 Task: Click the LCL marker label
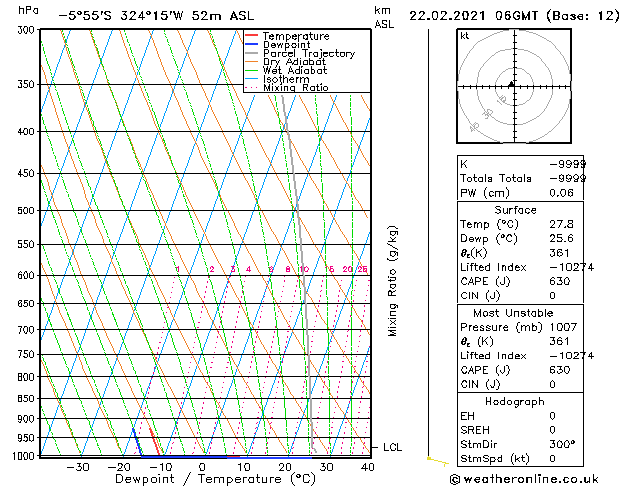coord(392,447)
